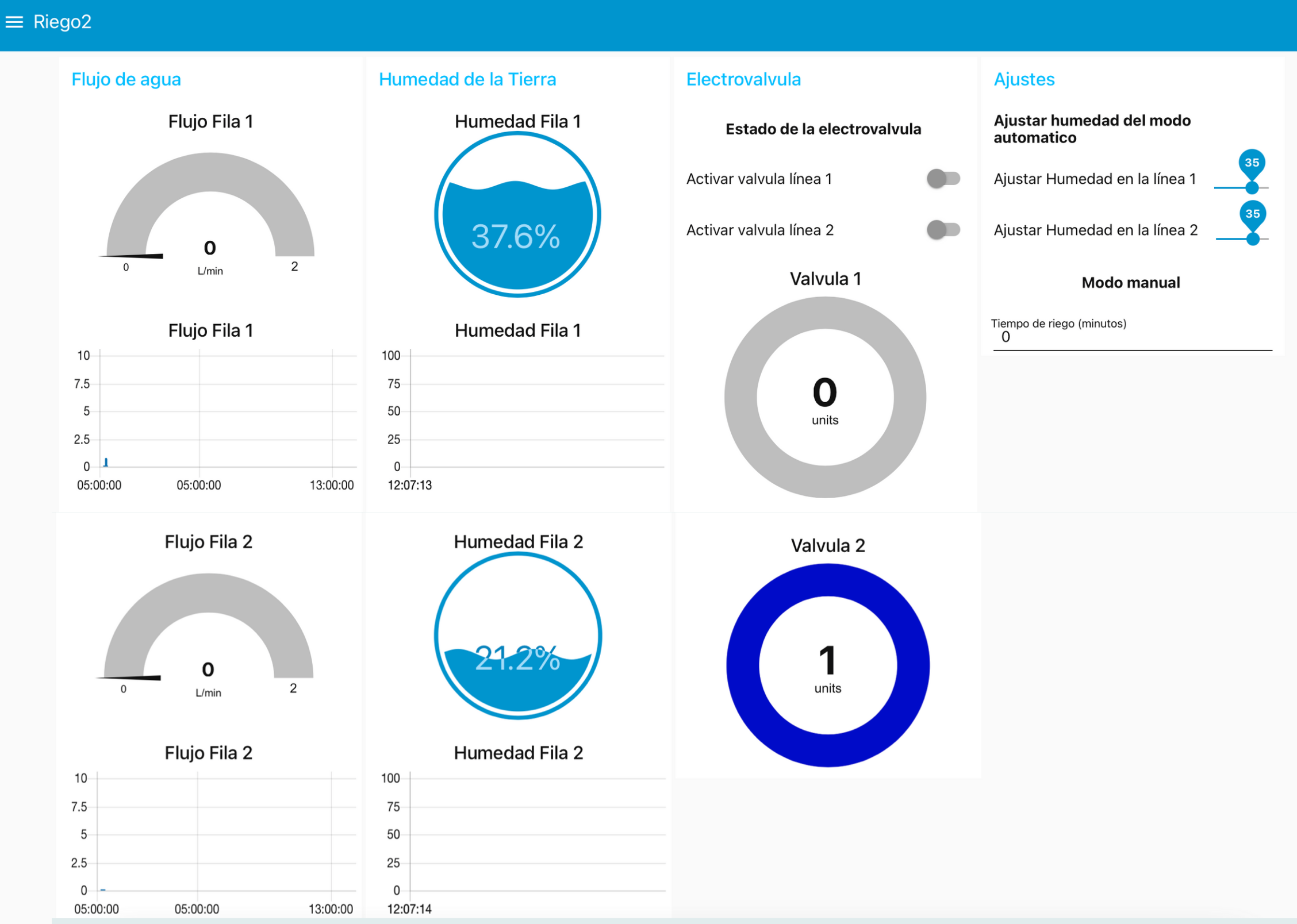Expand the Flujo de agua group
Screen dimensions: 1297x924
(x=126, y=79)
